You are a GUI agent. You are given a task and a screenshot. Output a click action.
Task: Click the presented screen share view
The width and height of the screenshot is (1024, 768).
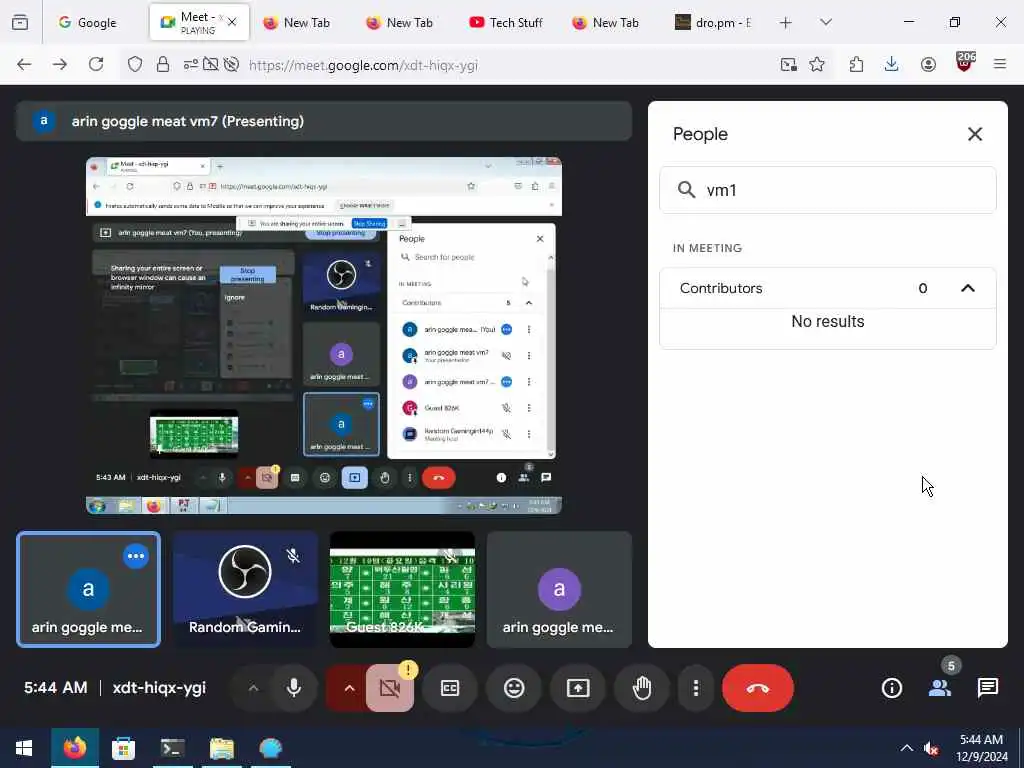(x=324, y=336)
